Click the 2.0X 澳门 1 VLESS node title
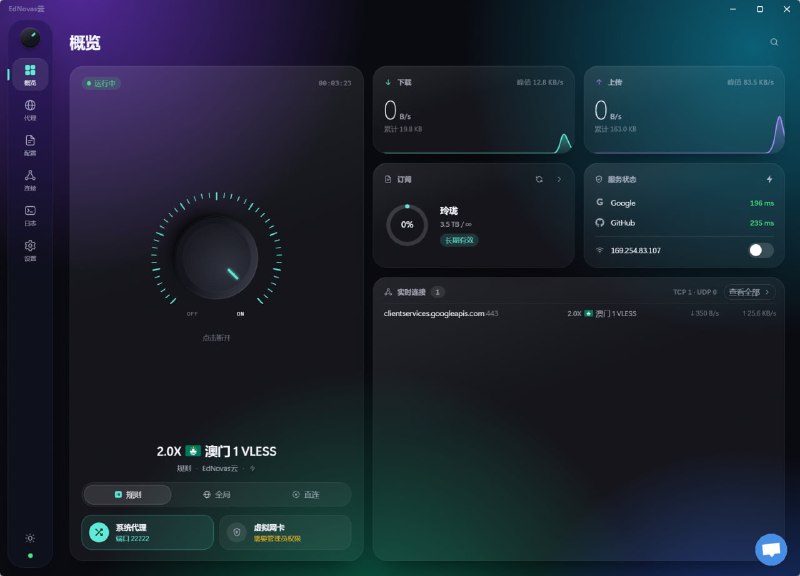800x576 pixels. [x=216, y=451]
